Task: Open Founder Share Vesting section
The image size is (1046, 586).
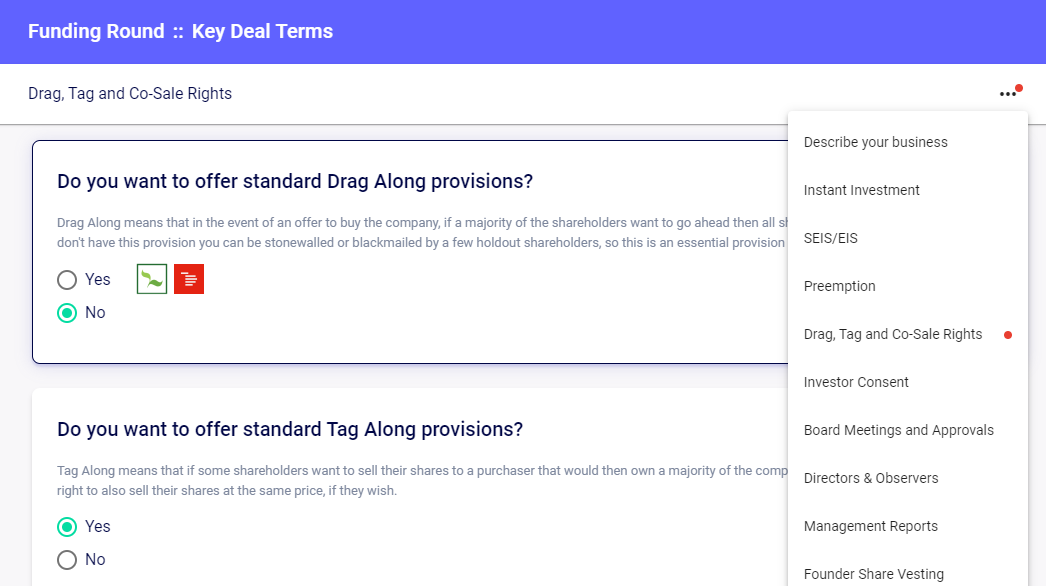Action: (873, 574)
